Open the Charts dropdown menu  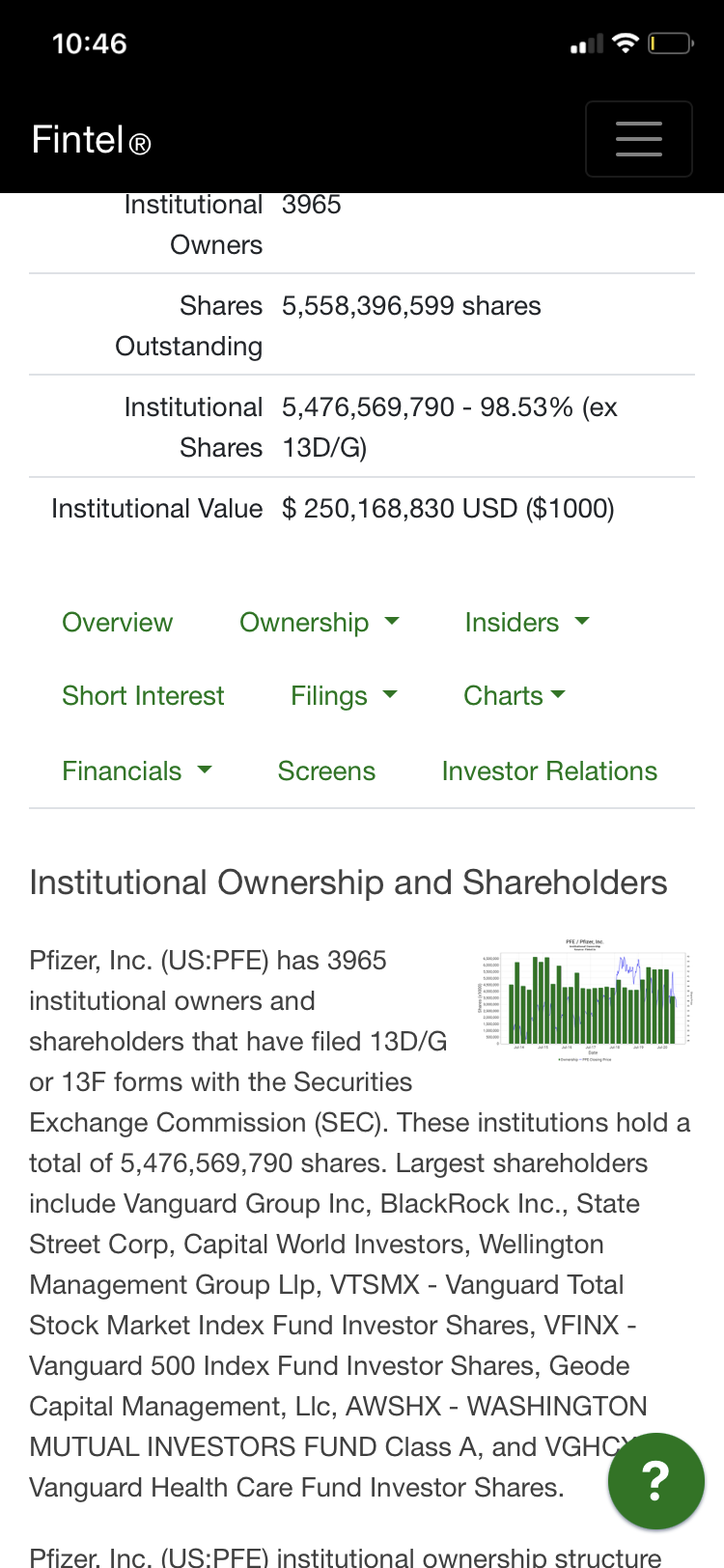click(514, 696)
